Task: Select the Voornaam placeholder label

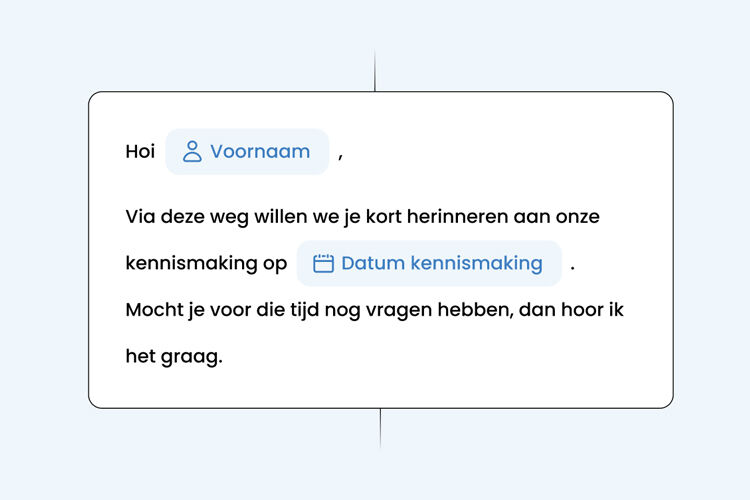Action: click(260, 152)
